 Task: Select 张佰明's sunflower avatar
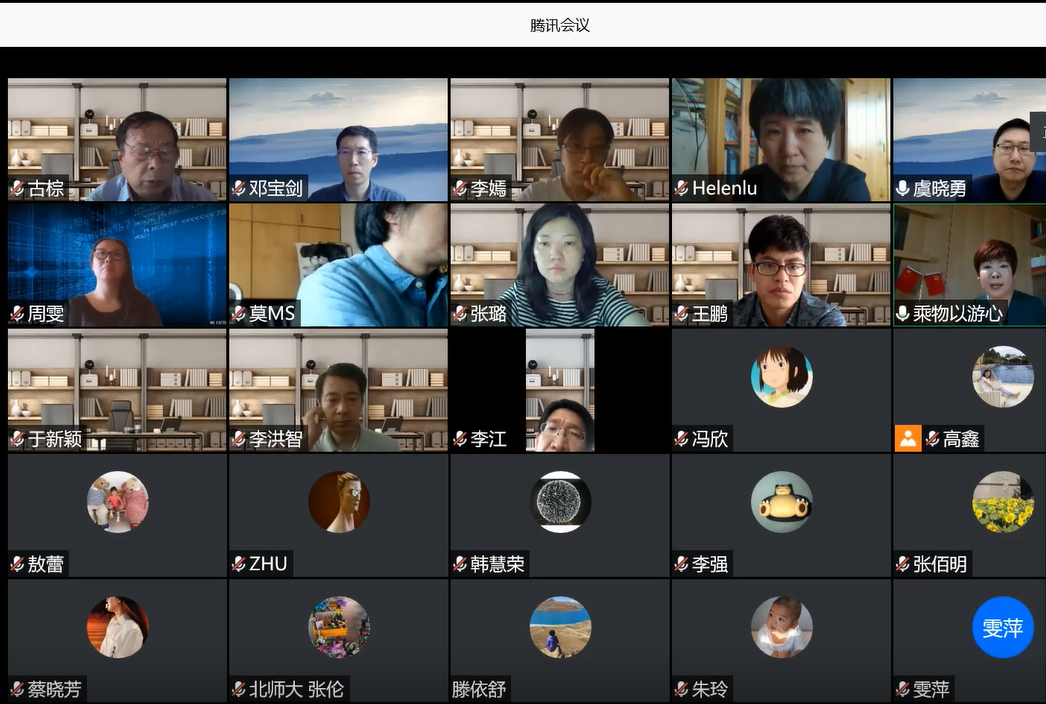pos(1003,502)
